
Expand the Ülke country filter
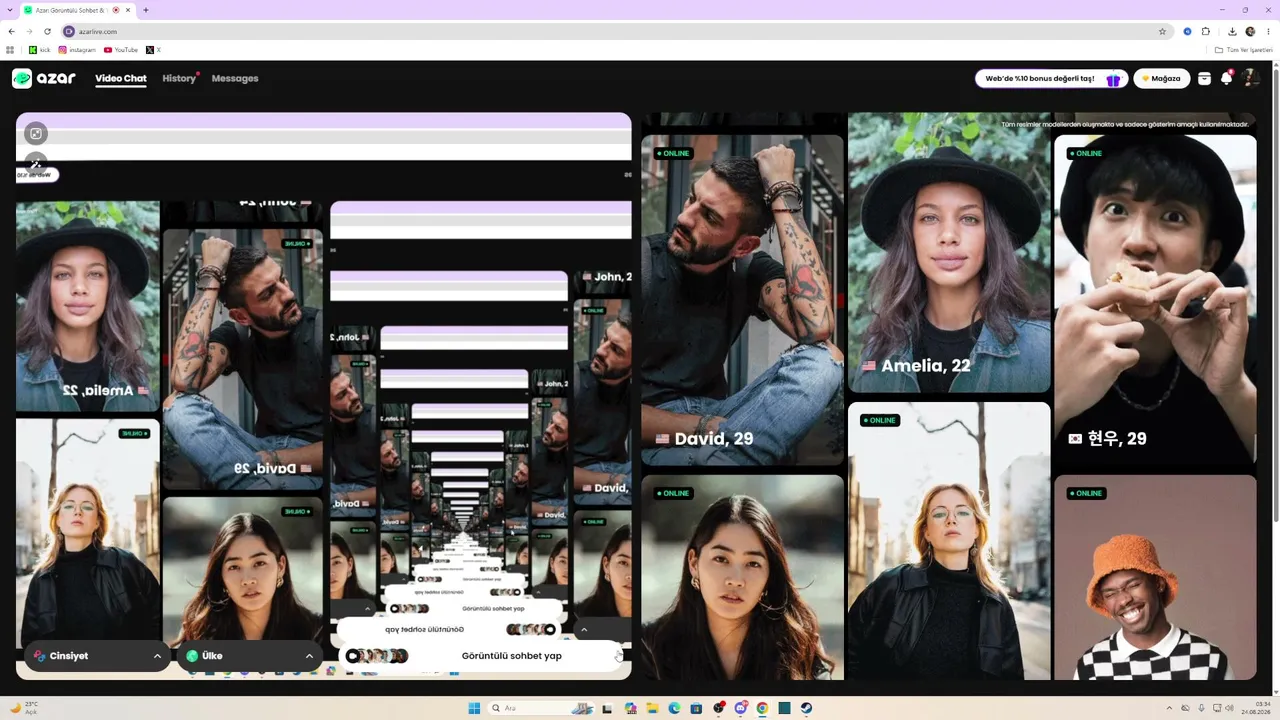[x=249, y=656]
